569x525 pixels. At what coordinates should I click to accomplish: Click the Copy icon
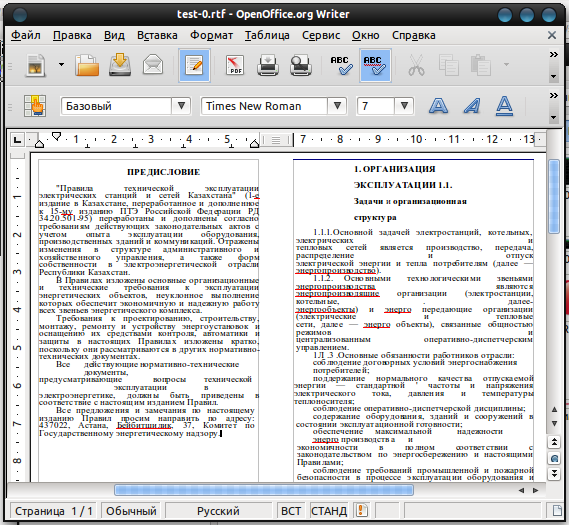point(449,65)
